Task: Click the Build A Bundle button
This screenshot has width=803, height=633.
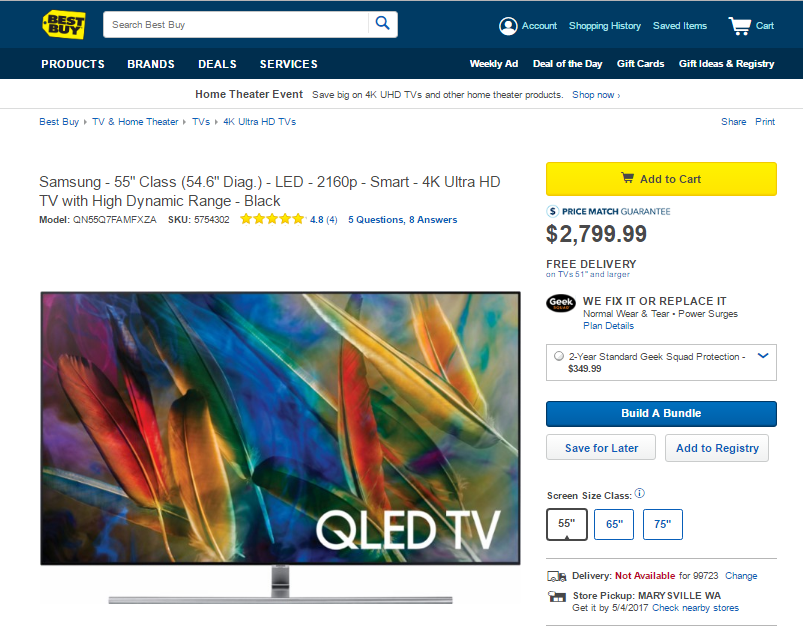Action: click(661, 413)
